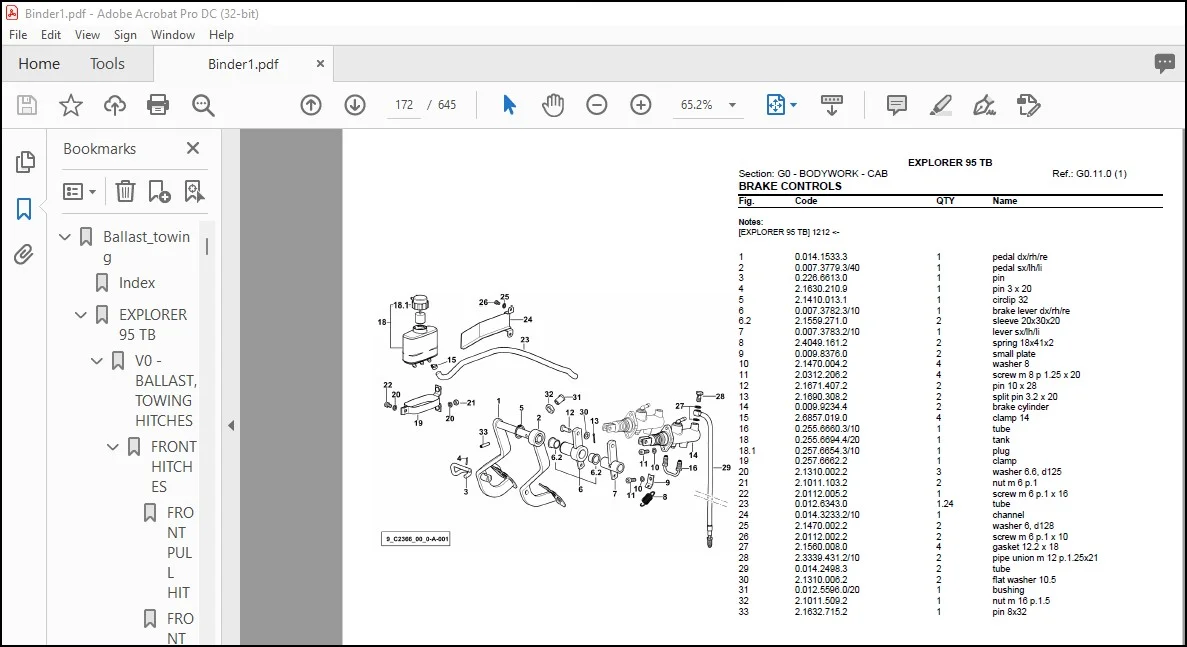Go to previous page arrow icon

[x=310, y=104]
